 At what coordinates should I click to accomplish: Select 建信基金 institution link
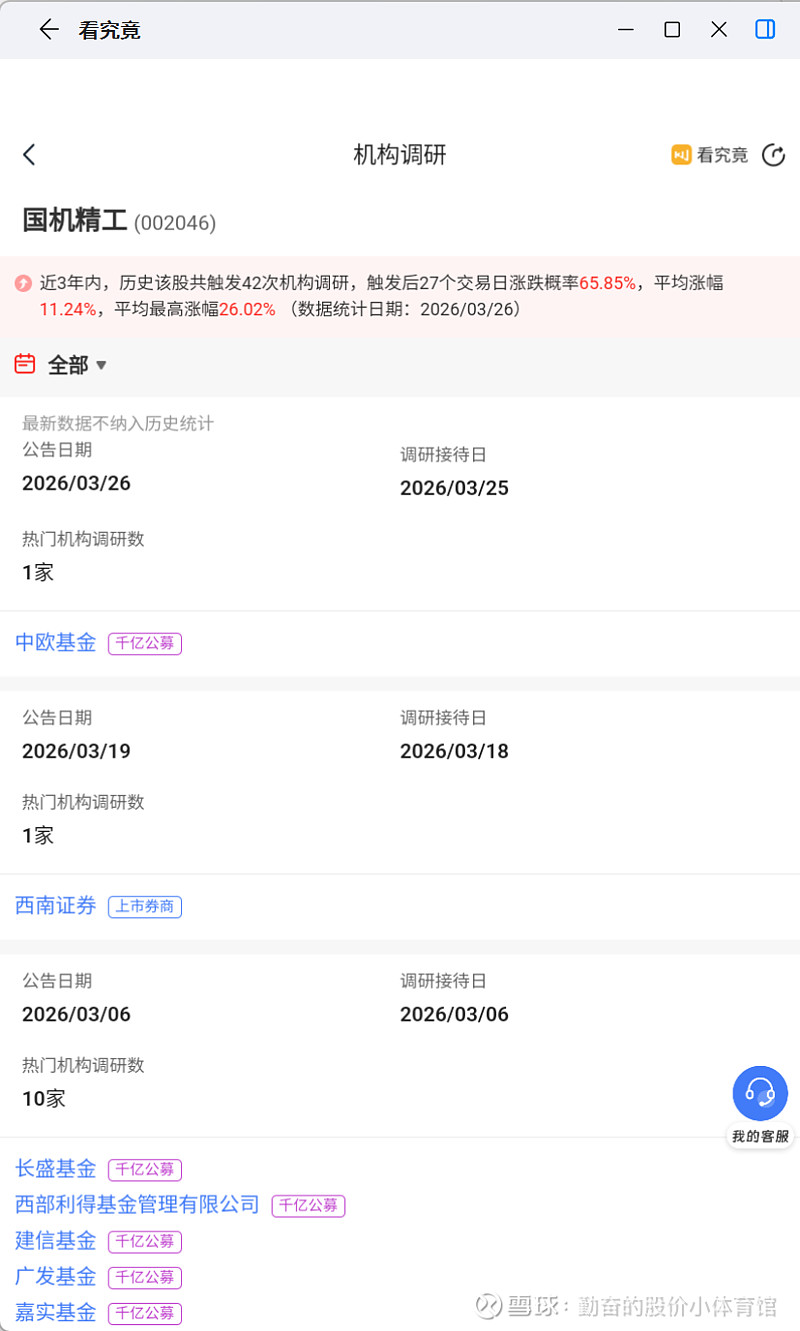pyautogui.click(x=56, y=1241)
